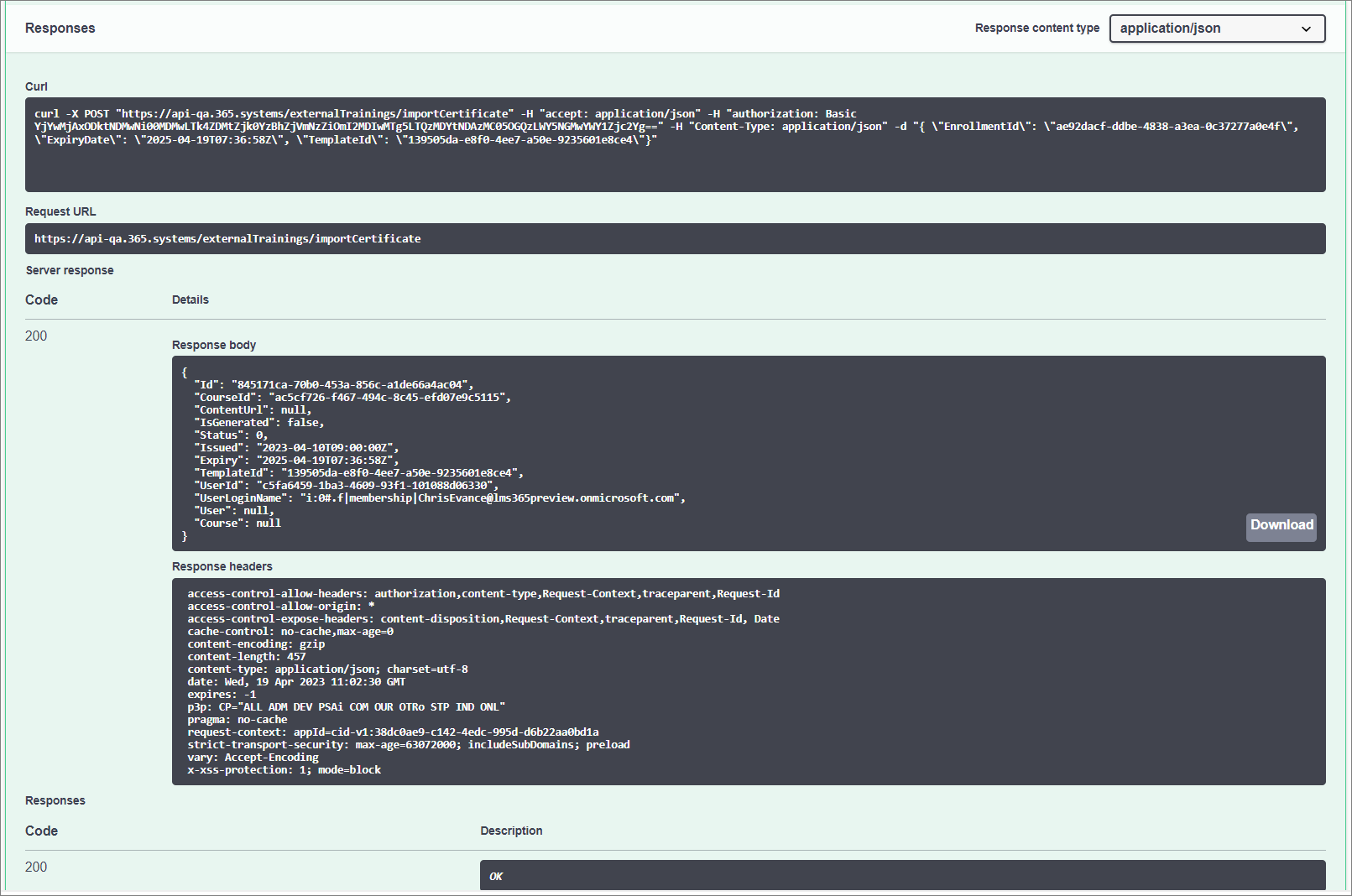Click the UserLoginName line in response body

(x=440, y=498)
